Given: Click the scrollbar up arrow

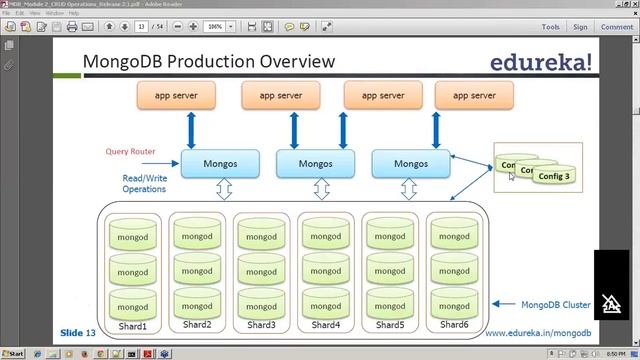Looking at the screenshot, I should 636,39.
